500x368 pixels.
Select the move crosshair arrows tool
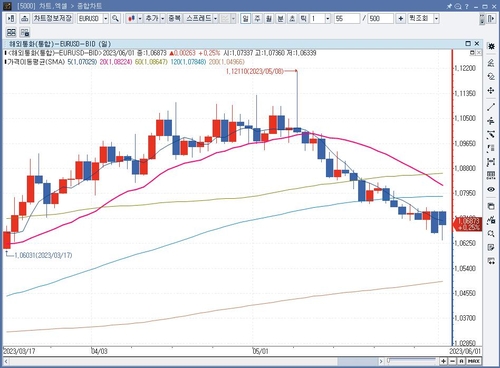click(491, 90)
